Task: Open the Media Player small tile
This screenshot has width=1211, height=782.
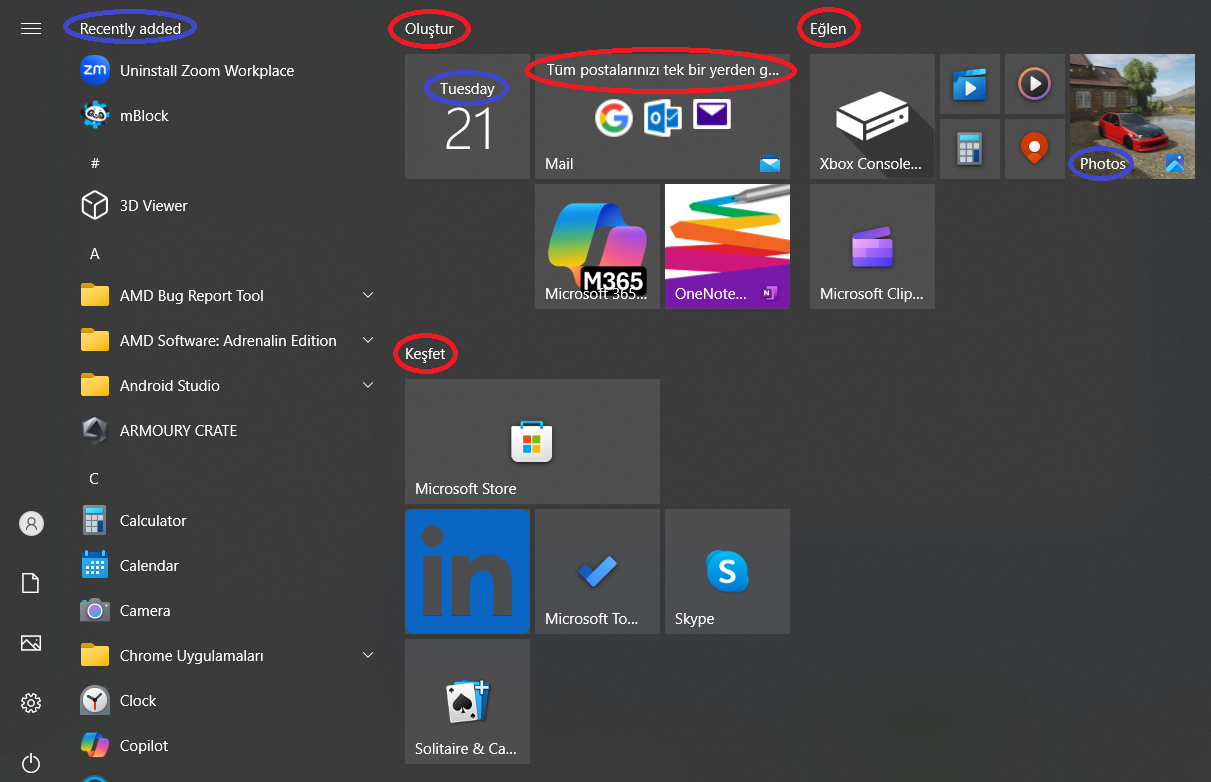Action: (x=1035, y=84)
